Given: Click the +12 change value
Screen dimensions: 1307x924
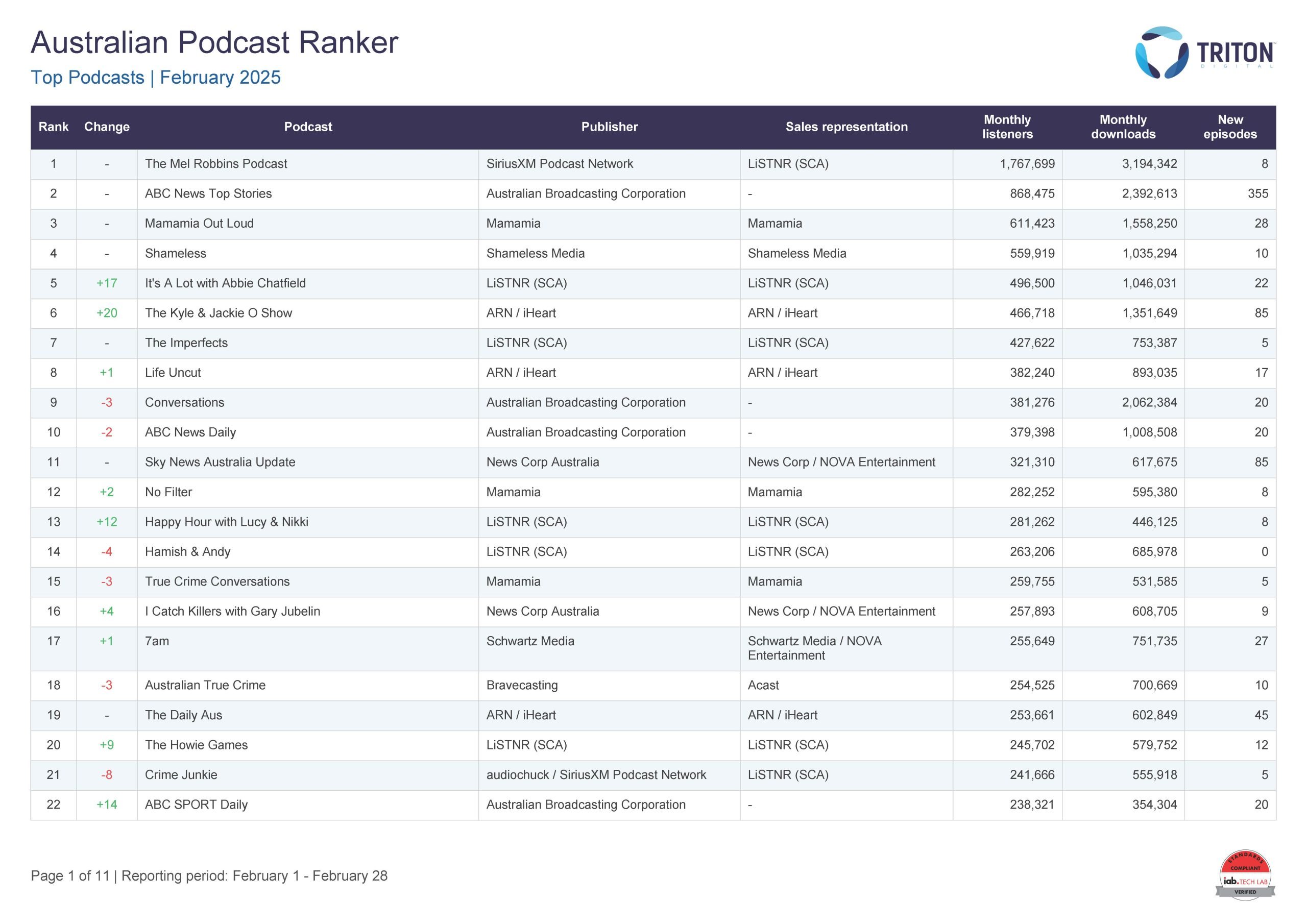Looking at the screenshot, I should [107, 522].
